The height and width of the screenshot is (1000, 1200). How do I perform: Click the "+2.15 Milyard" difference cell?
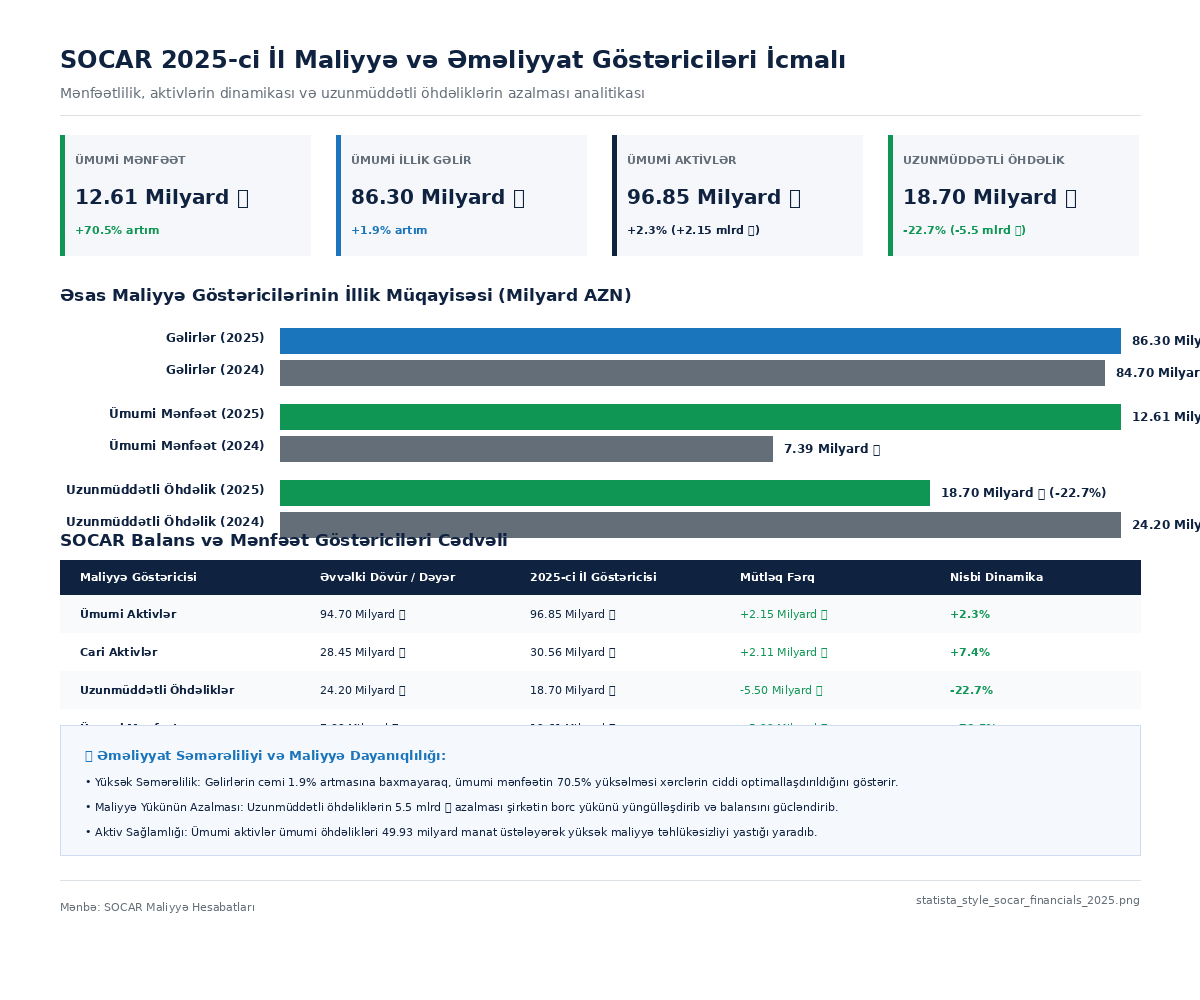pyautogui.click(x=784, y=615)
